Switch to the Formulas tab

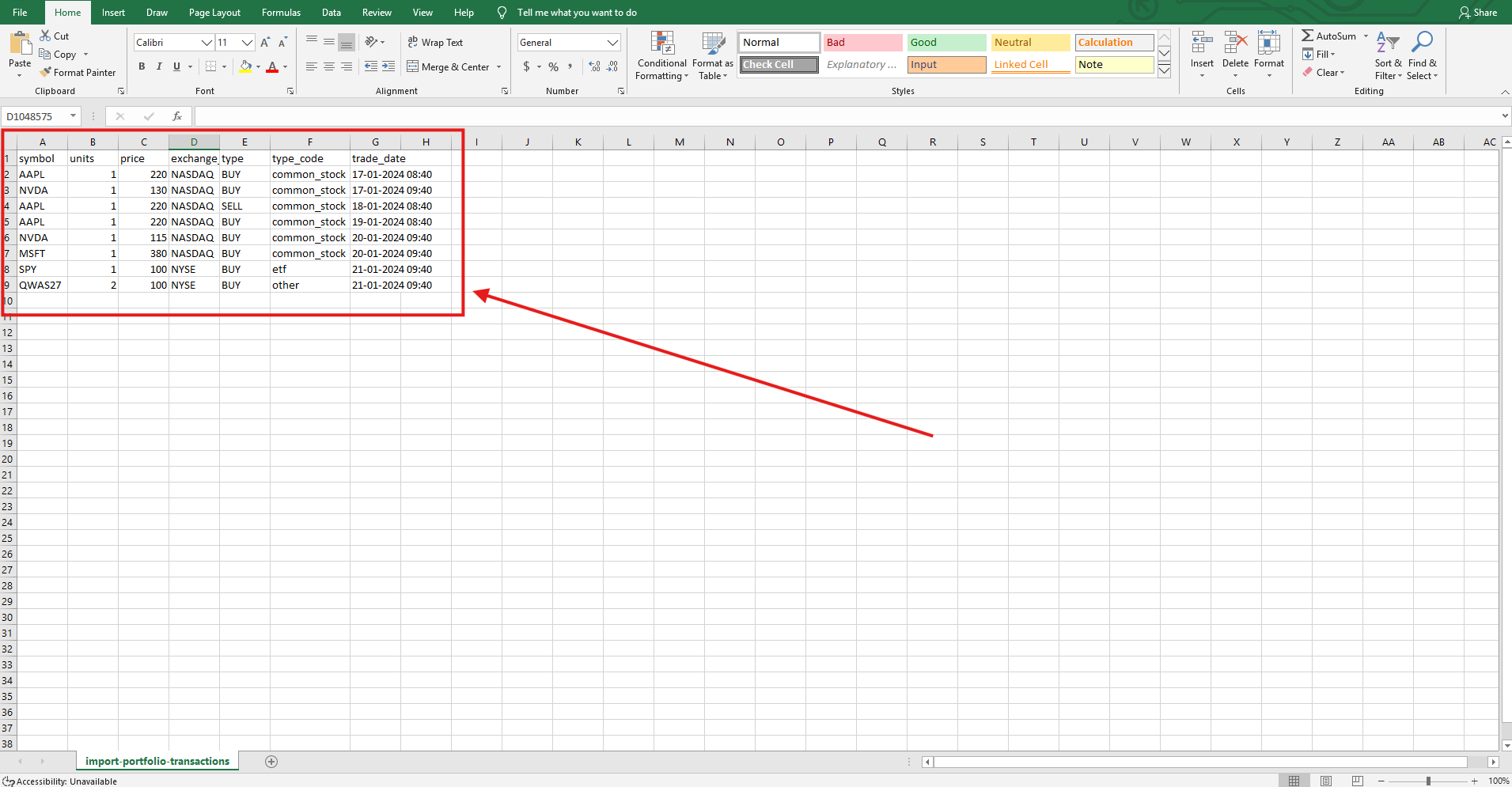(x=281, y=13)
